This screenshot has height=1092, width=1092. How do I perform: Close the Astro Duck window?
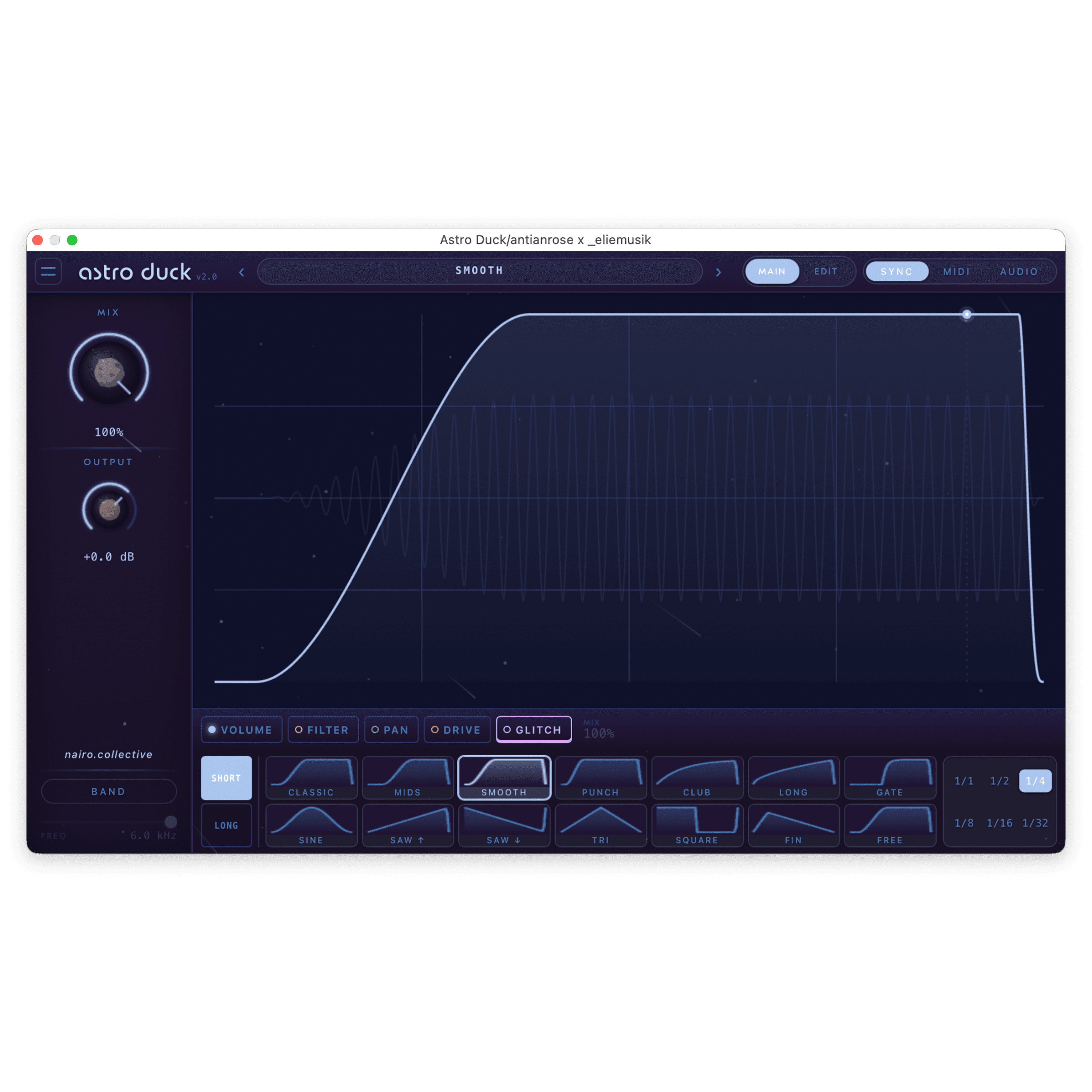(38, 240)
